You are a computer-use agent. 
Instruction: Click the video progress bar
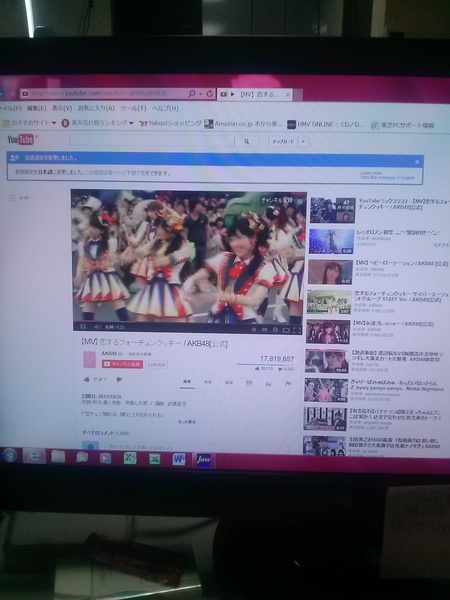(x=189, y=322)
